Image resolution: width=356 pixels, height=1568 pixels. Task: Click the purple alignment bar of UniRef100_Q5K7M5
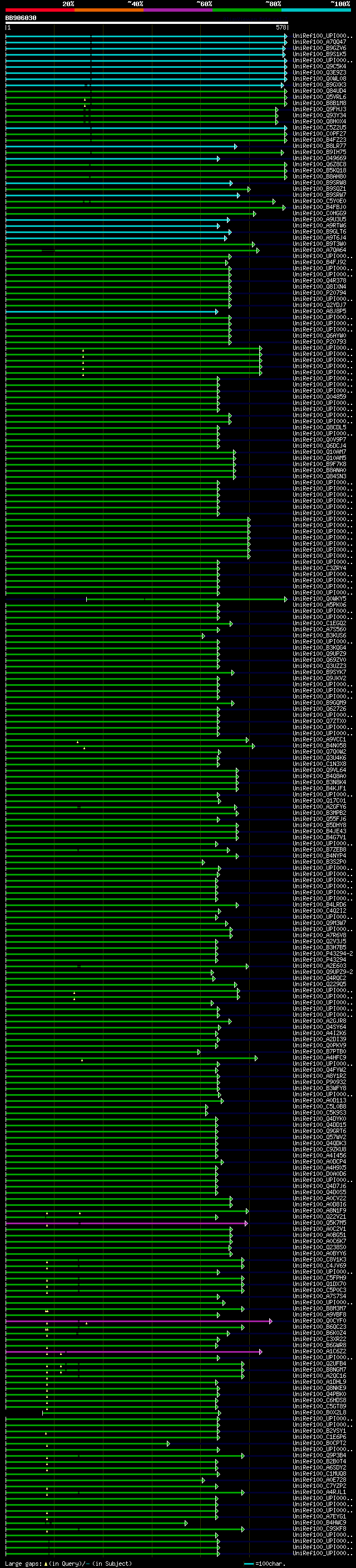point(127,1223)
